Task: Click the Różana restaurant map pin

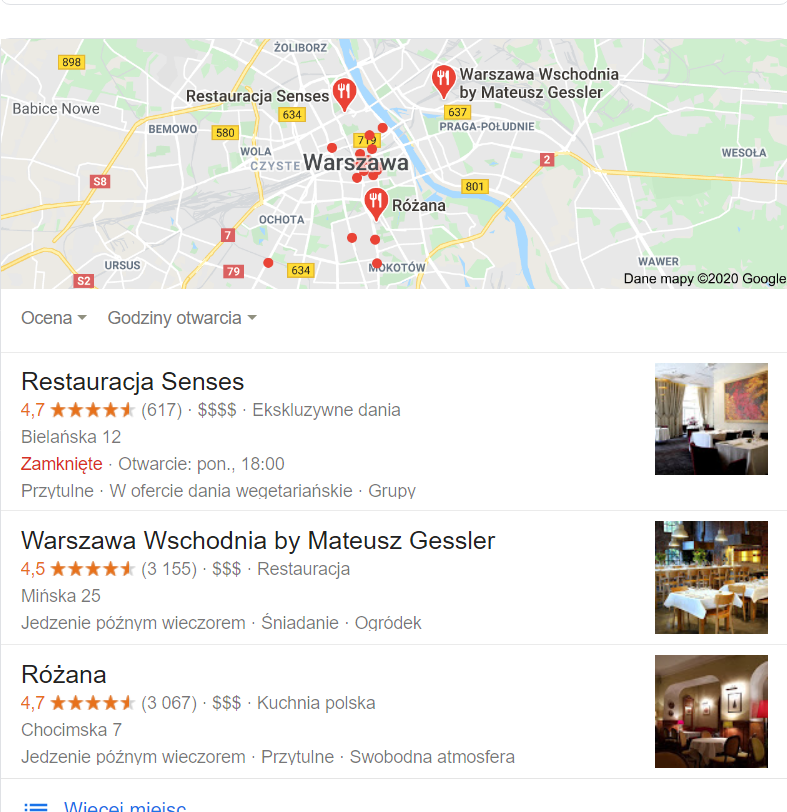Action: 376,204
